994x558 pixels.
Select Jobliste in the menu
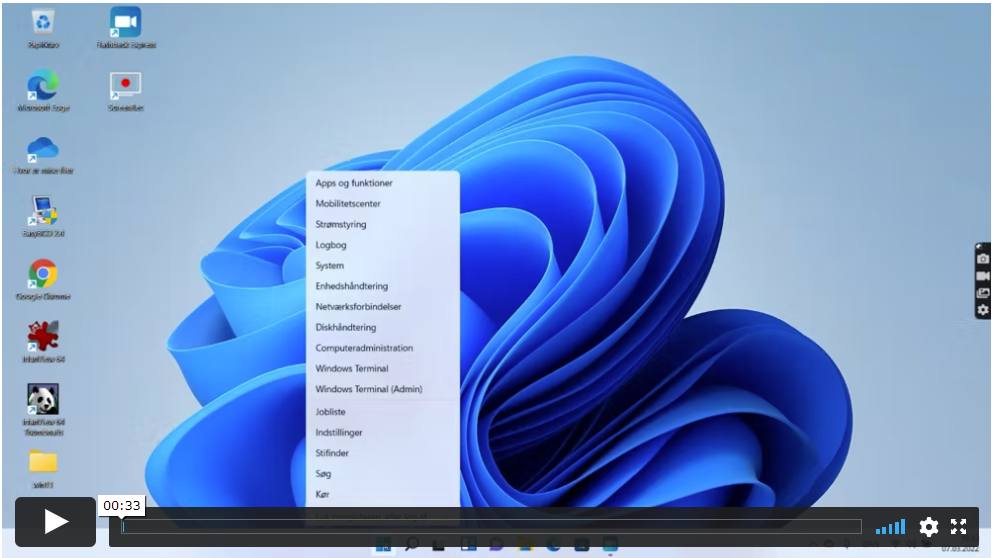tap(330, 412)
